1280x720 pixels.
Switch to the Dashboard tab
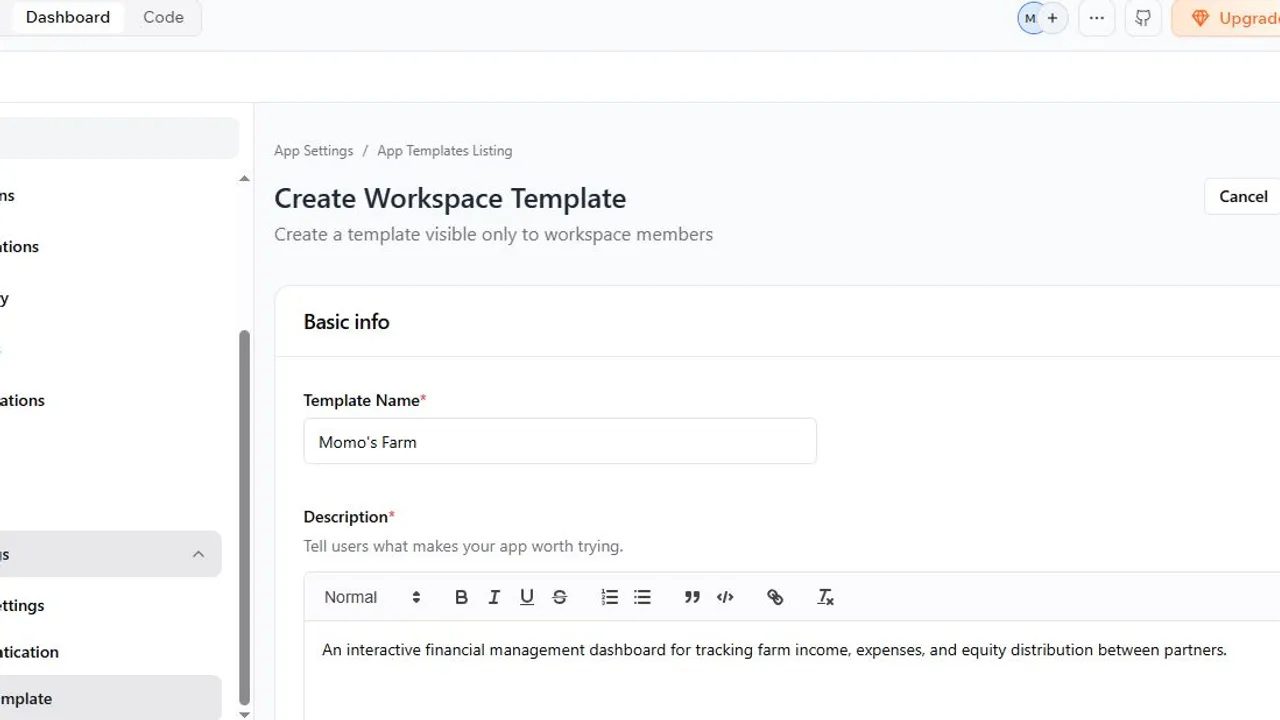(68, 17)
